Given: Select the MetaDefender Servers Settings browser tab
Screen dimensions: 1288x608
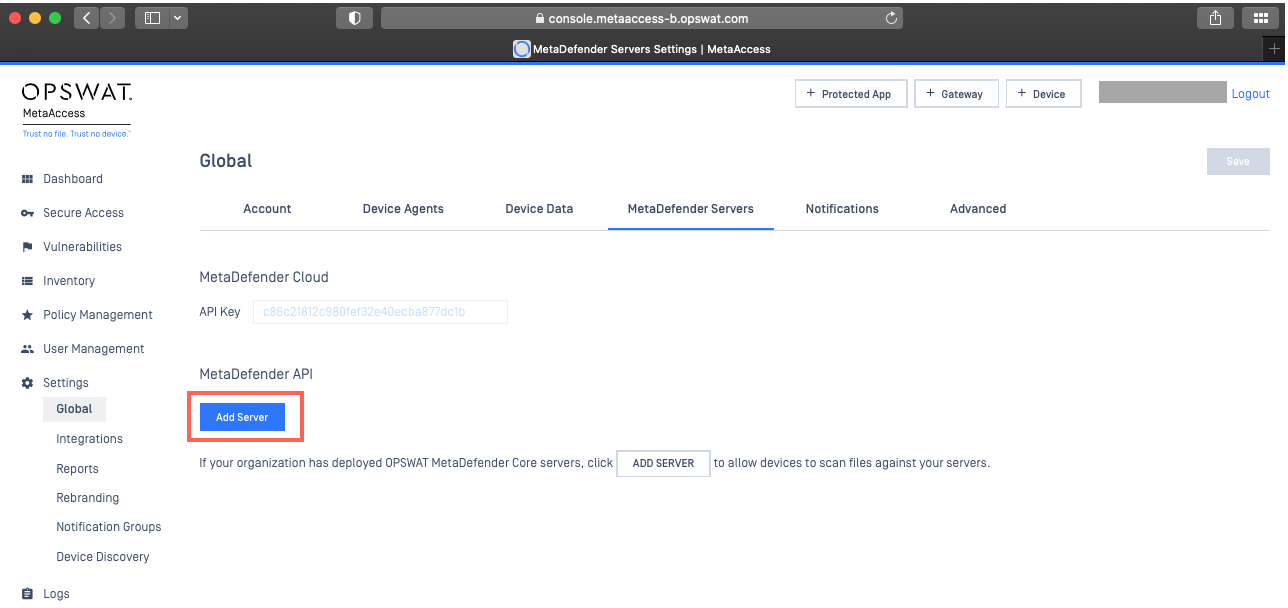Looking at the screenshot, I should [x=642, y=49].
